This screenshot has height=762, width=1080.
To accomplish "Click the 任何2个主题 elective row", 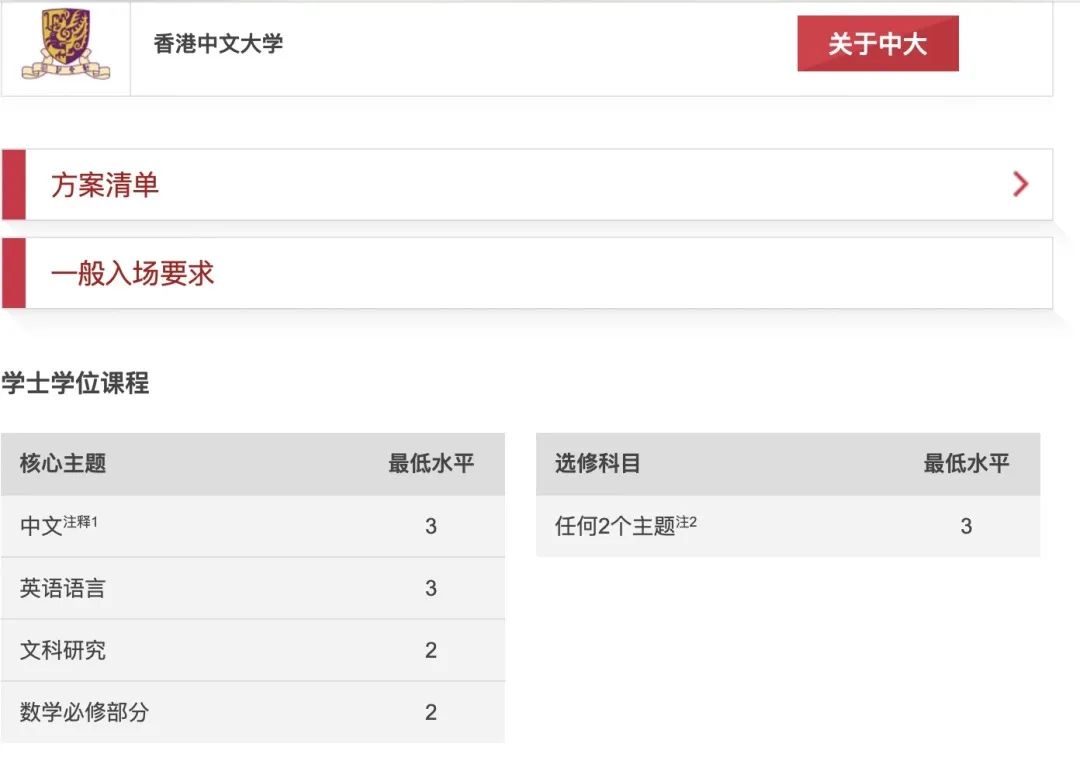I will click(x=788, y=526).
